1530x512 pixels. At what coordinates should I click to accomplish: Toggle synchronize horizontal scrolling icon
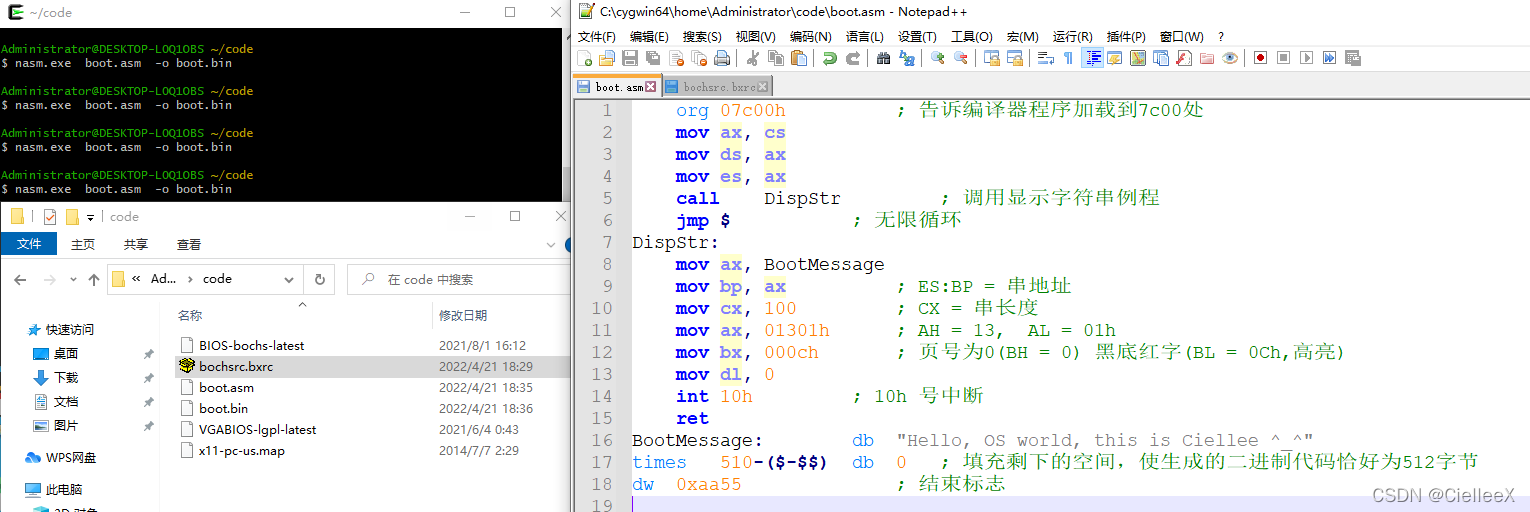tap(1016, 58)
